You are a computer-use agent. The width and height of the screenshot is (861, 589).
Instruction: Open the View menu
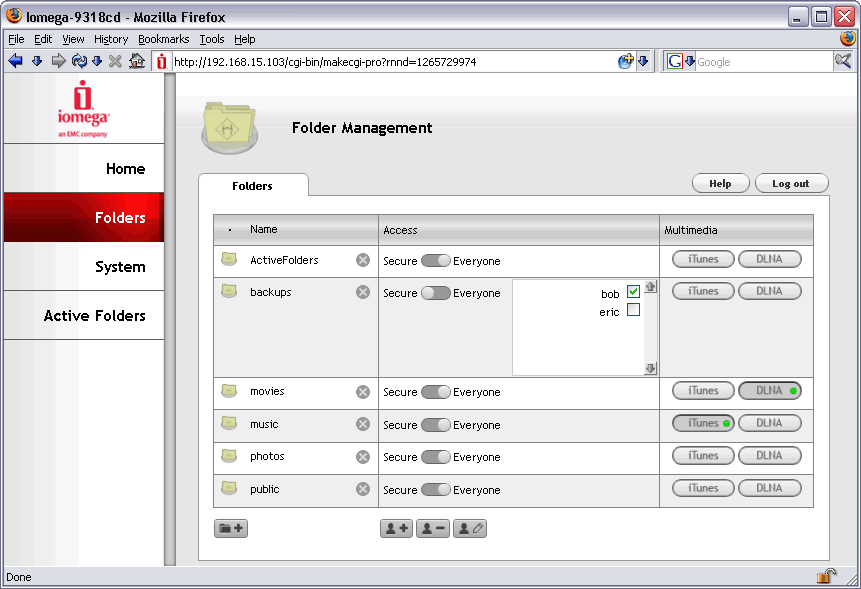click(73, 39)
